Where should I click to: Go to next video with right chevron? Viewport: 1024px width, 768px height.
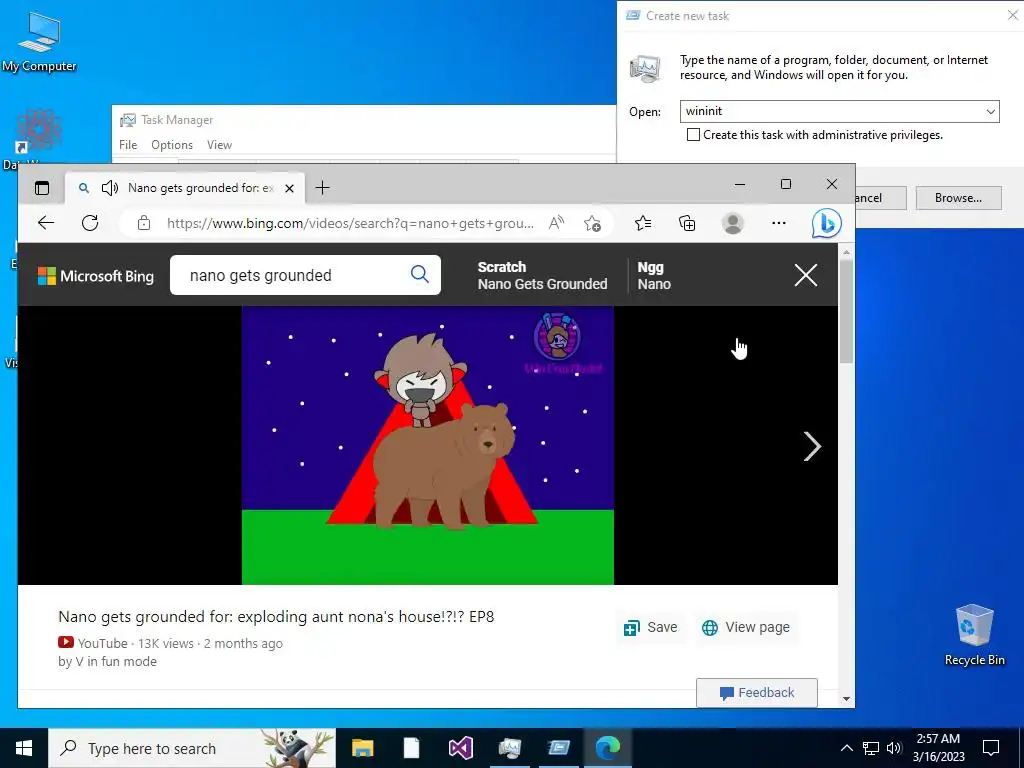tap(812, 447)
